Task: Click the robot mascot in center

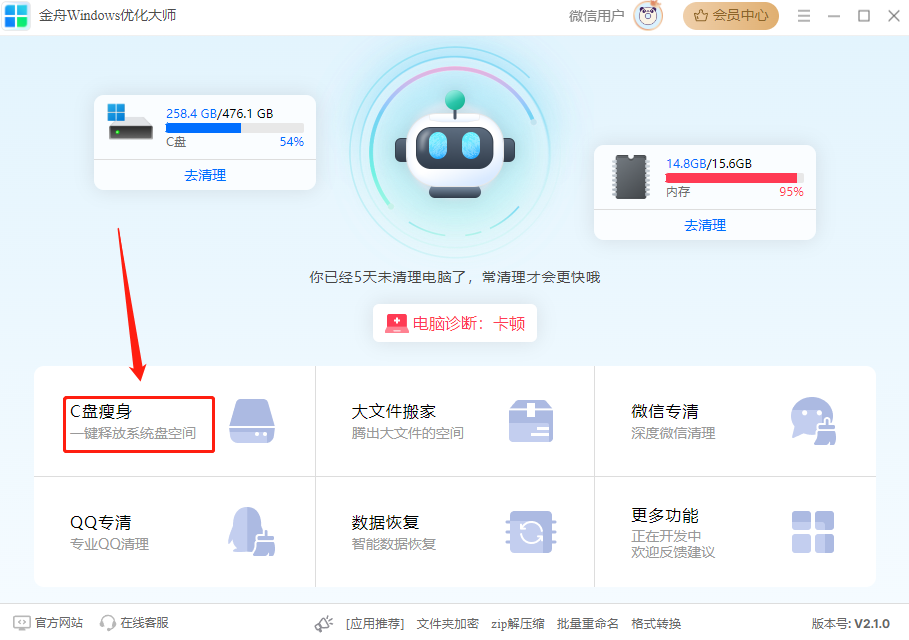Action: pos(454,148)
